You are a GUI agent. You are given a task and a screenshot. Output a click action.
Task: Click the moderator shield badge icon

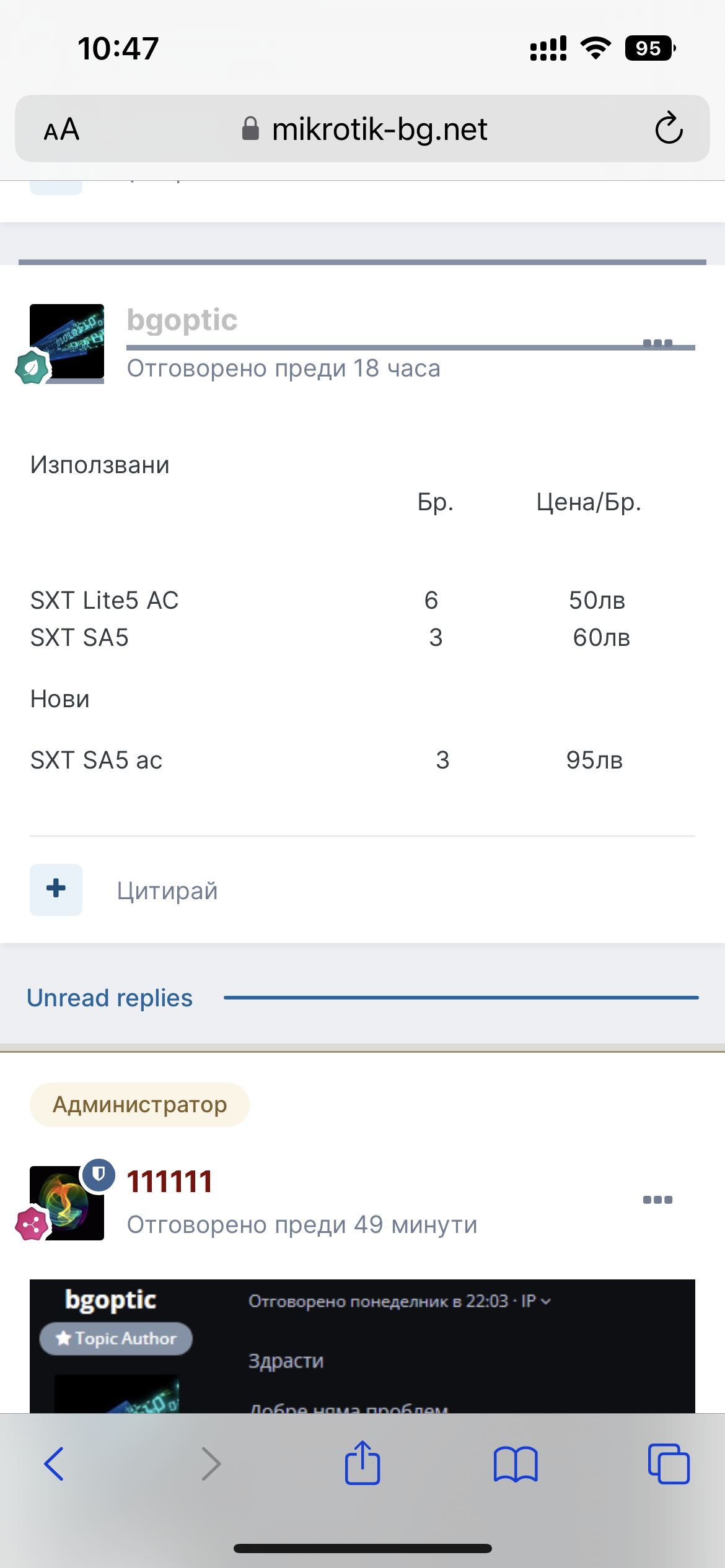(99, 1174)
